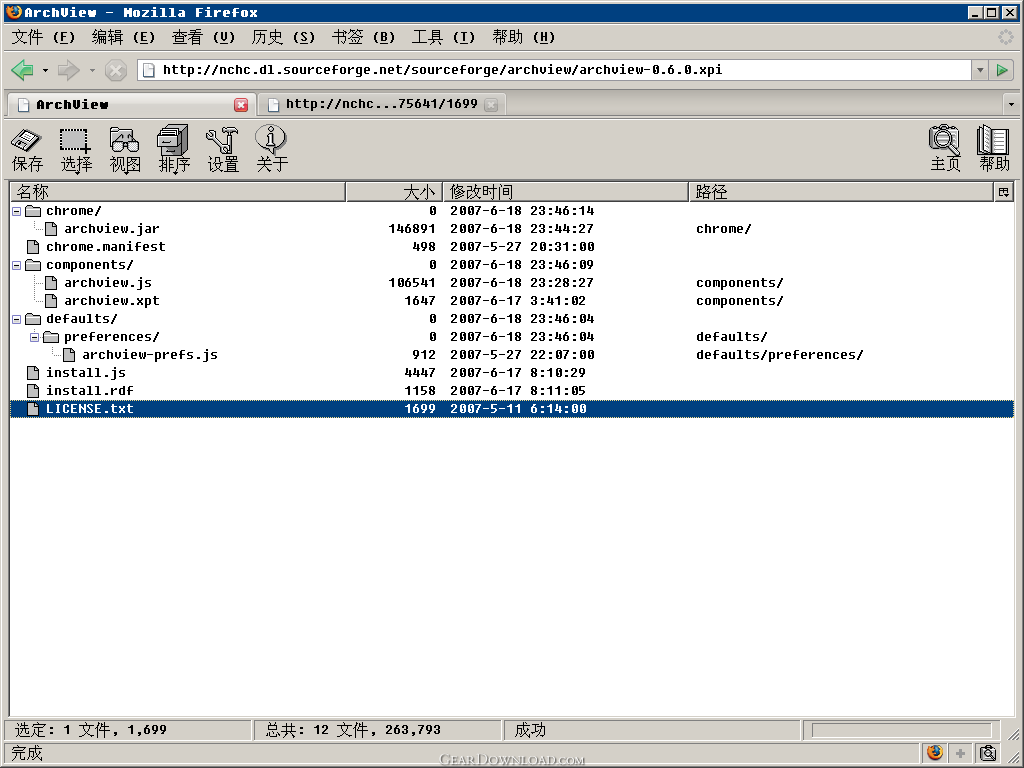The height and width of the screenshot is (768, 1024).
Task: Click the size value 146891
Action: click(x=412, y=229)
